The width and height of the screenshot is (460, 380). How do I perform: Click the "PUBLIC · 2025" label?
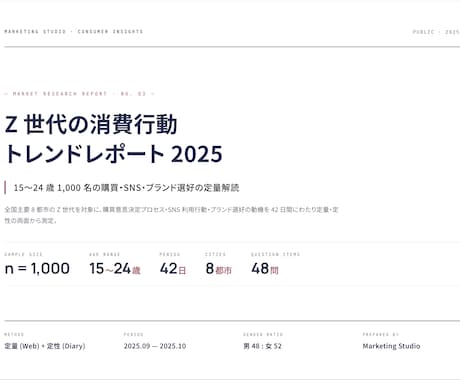tap(436, 32)
